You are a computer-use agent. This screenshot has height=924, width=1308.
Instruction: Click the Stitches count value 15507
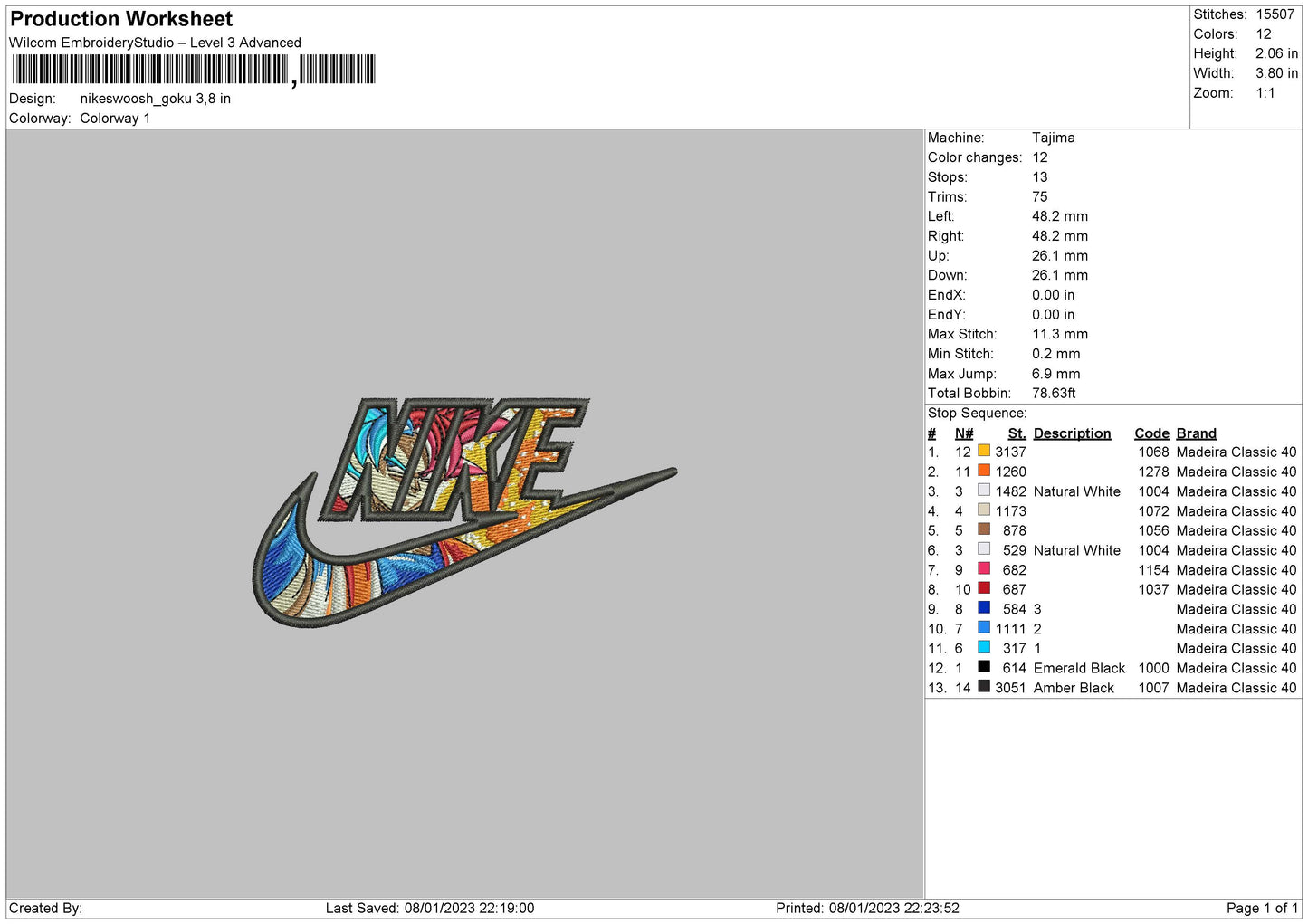(x=1275, y=14)
